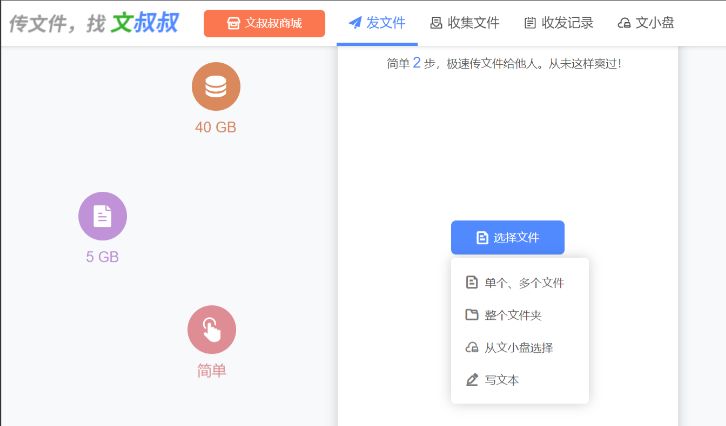The height and width of the screenshot is (426, 726).
Task: Click the 40 GB label
Action: (216, 127)
